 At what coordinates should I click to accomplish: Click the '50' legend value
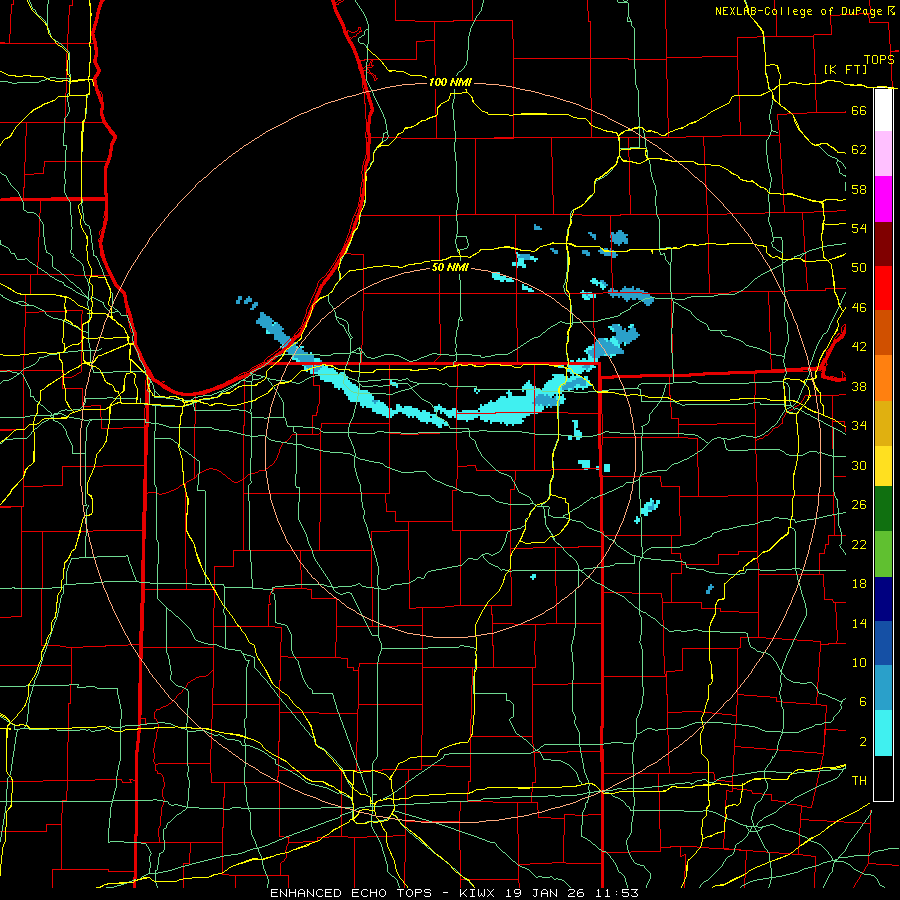[859, 268]
